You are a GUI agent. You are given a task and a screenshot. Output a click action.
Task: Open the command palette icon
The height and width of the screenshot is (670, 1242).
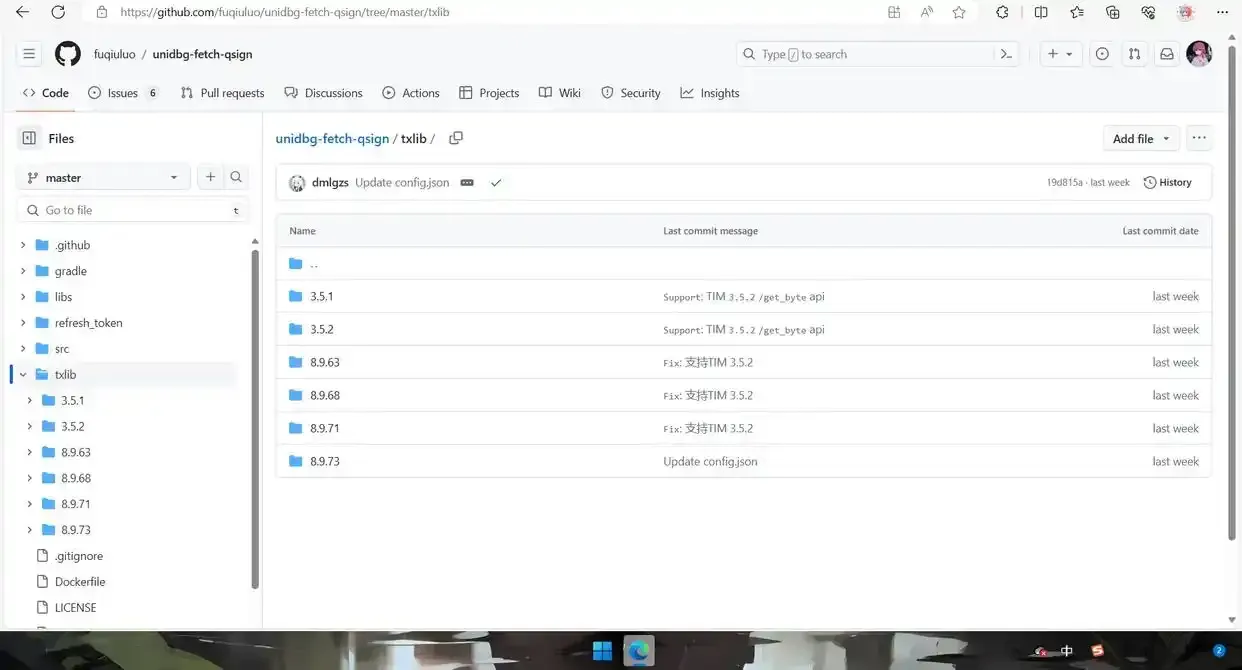[1007, 54]
